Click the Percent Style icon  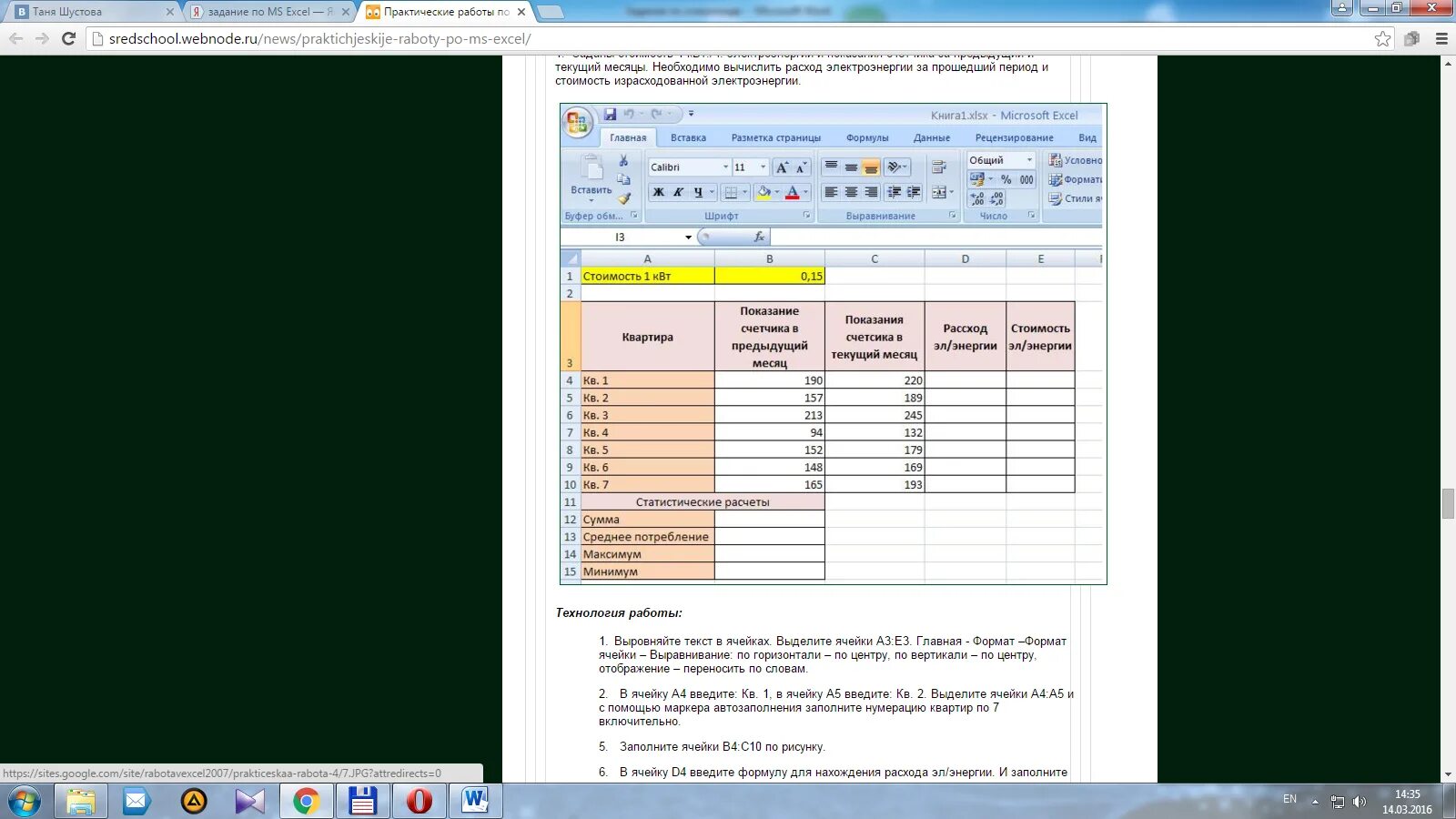coord(1006,179)
